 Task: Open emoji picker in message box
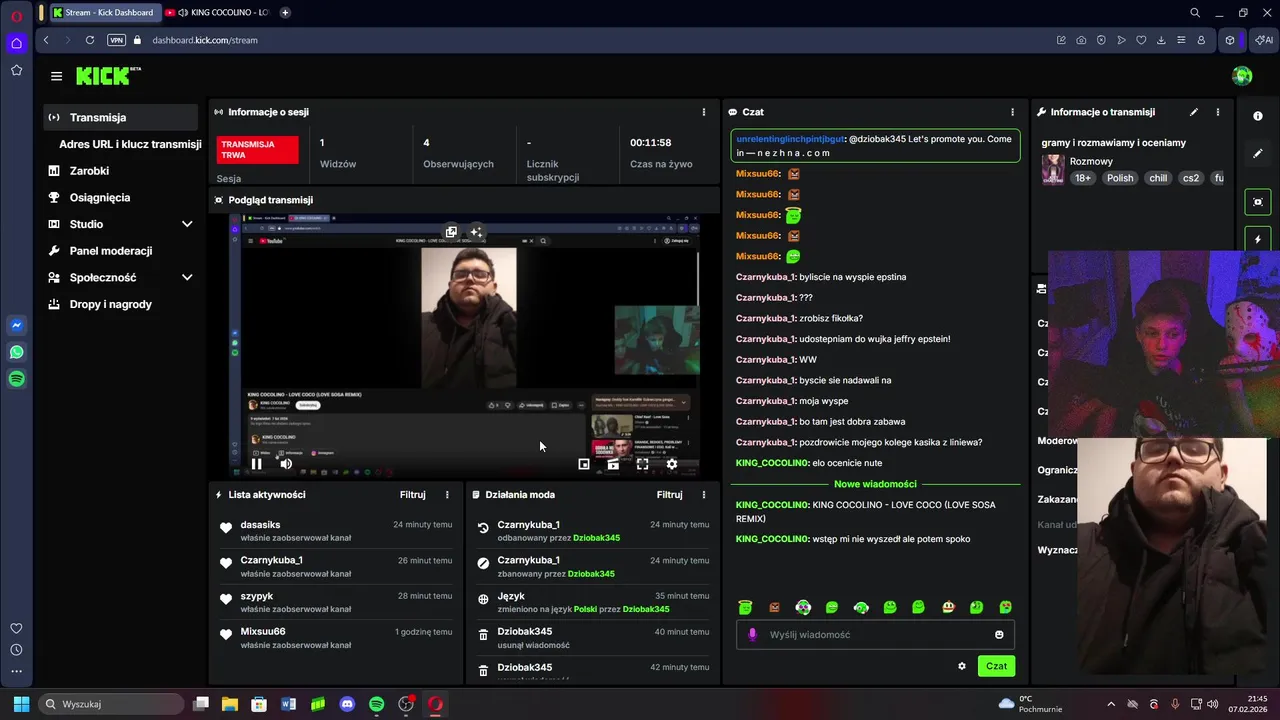[x=999, y=634]
